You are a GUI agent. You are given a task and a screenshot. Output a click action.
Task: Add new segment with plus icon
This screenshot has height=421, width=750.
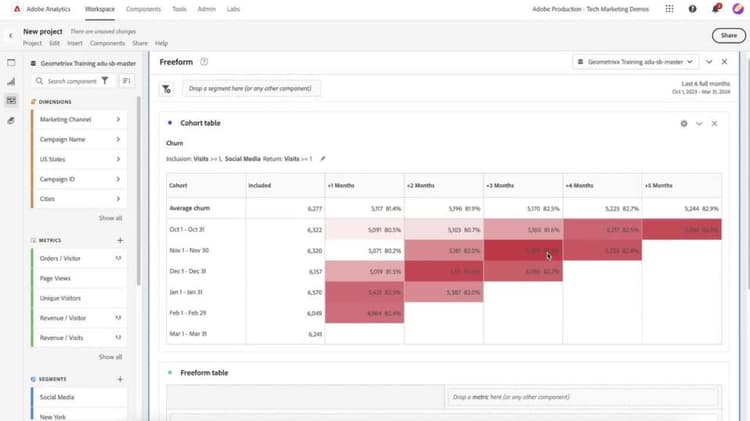120,379
